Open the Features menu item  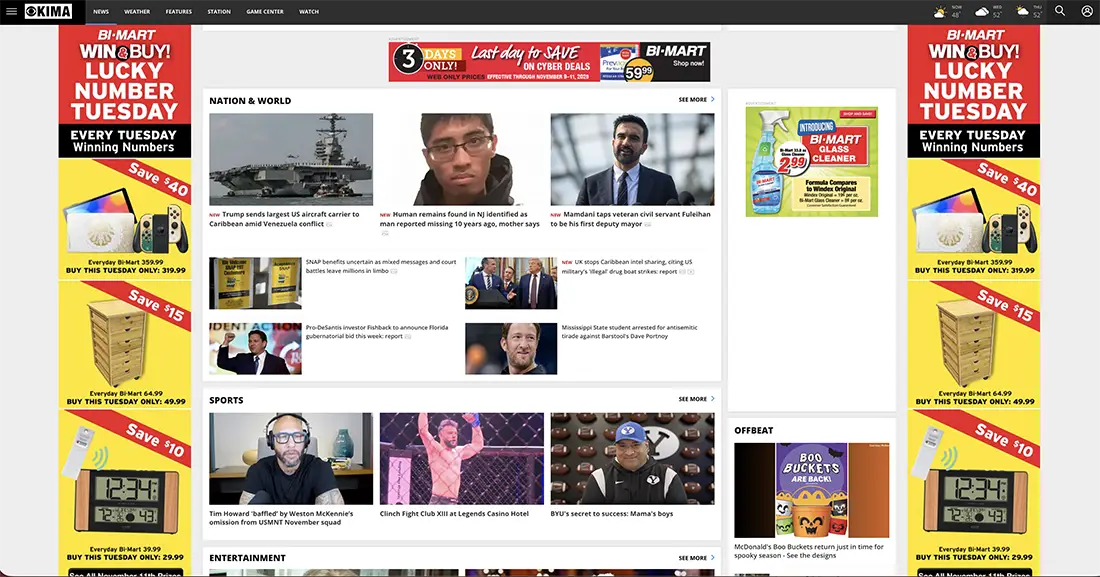(x=179, y=12)
